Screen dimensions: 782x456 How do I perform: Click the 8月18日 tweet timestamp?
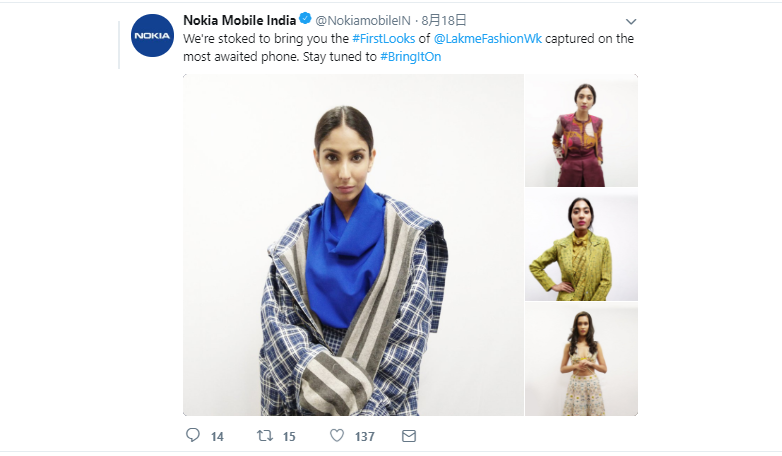coord(444,20)
